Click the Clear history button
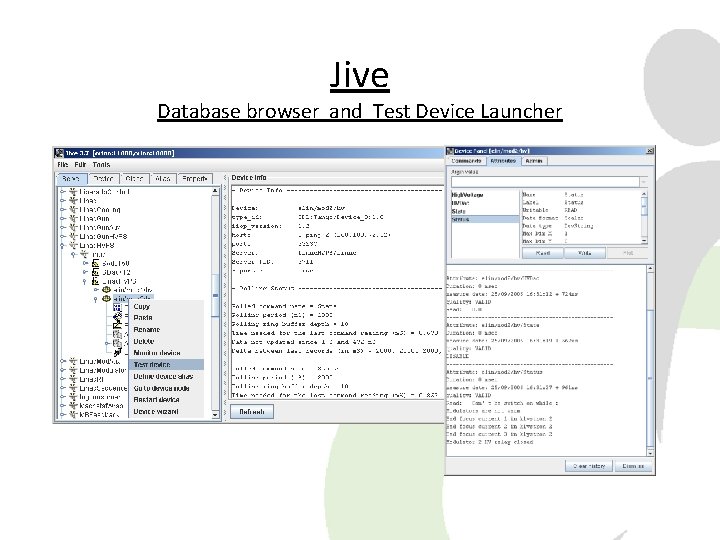 [589, 466]
